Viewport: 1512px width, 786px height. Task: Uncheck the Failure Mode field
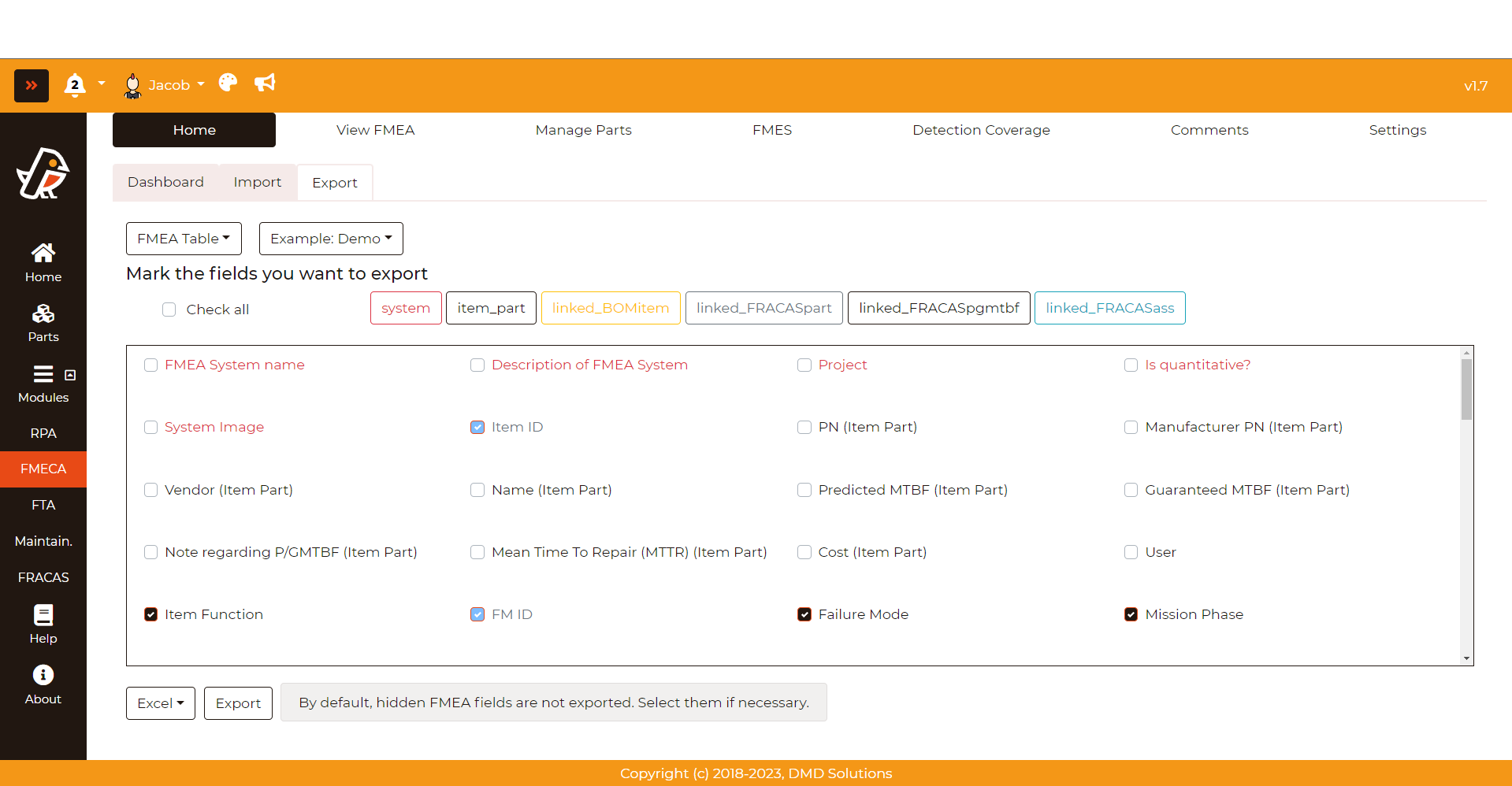[x=804, y=614]
